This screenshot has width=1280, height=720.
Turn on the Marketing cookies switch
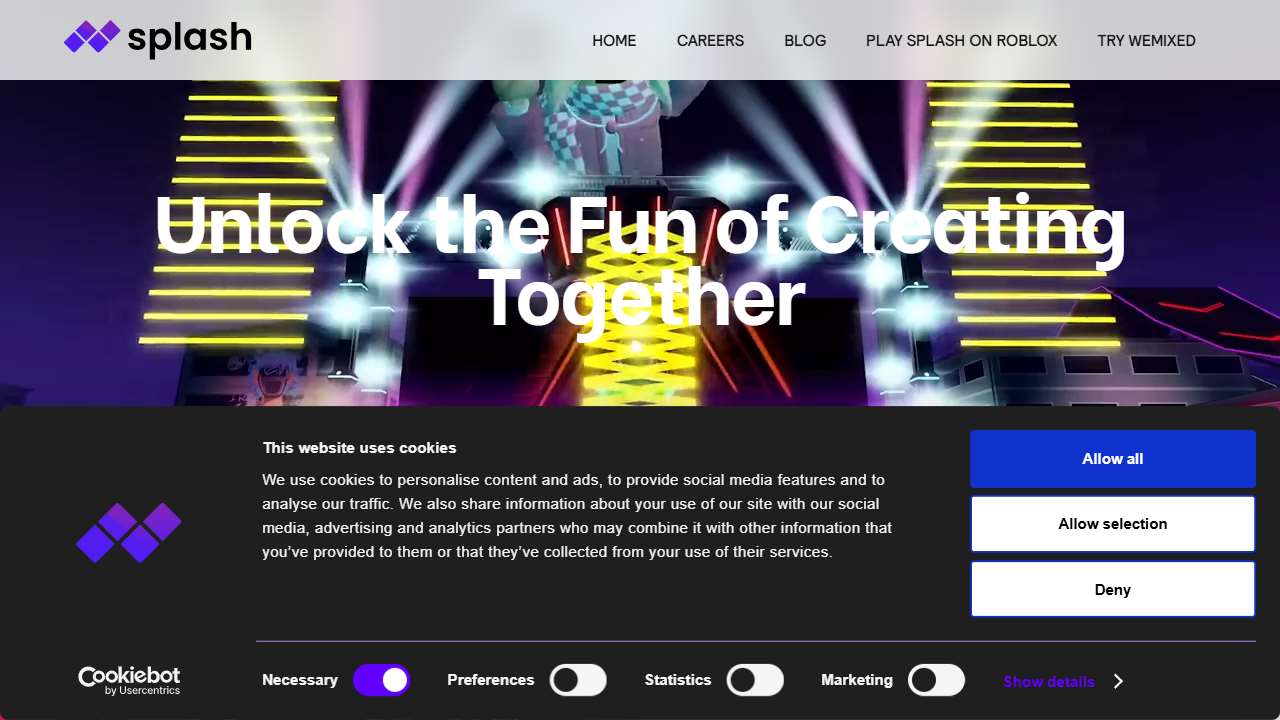[x=936, y=680]
